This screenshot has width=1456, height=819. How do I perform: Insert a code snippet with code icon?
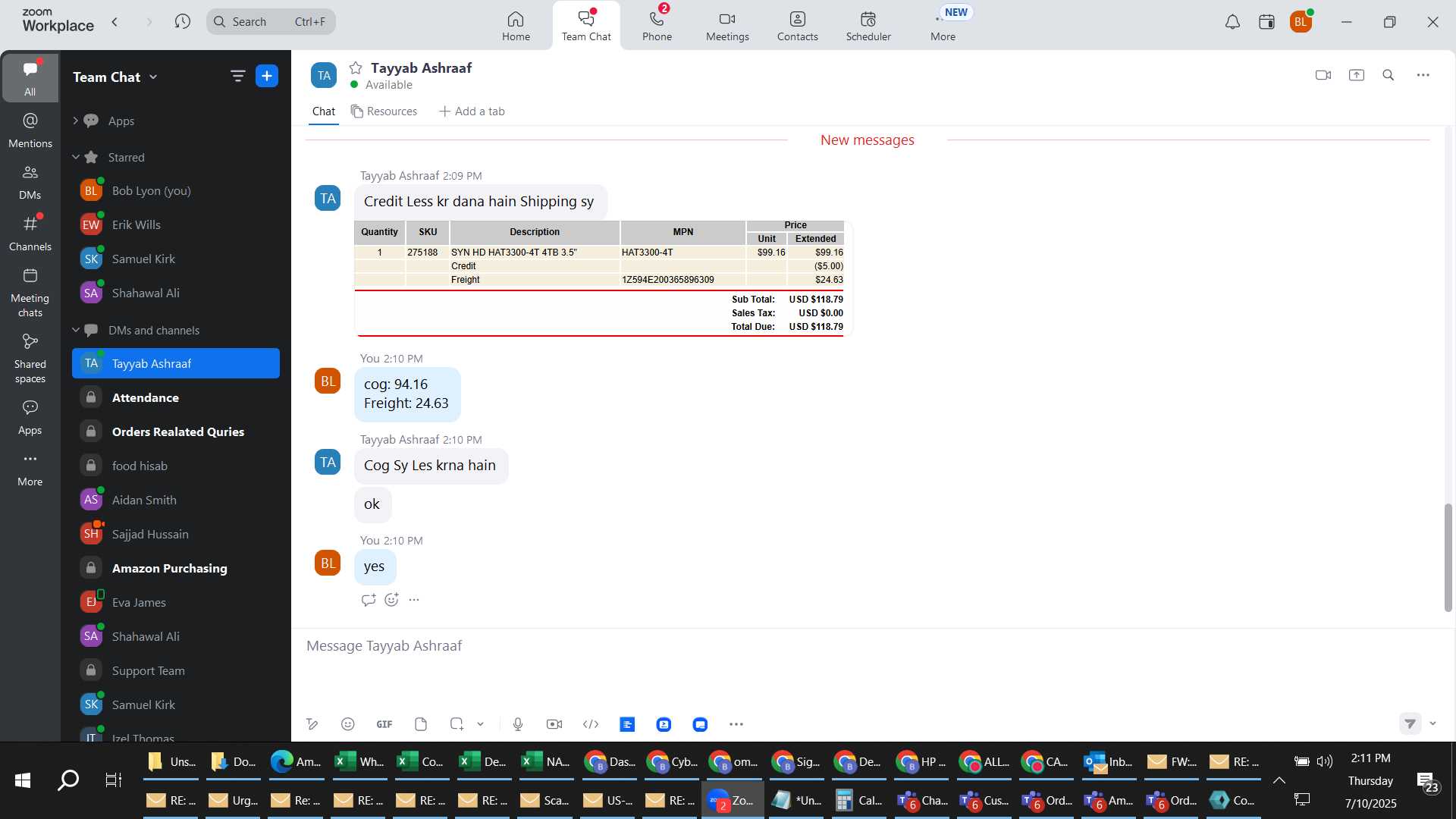[x=591, y=724]
